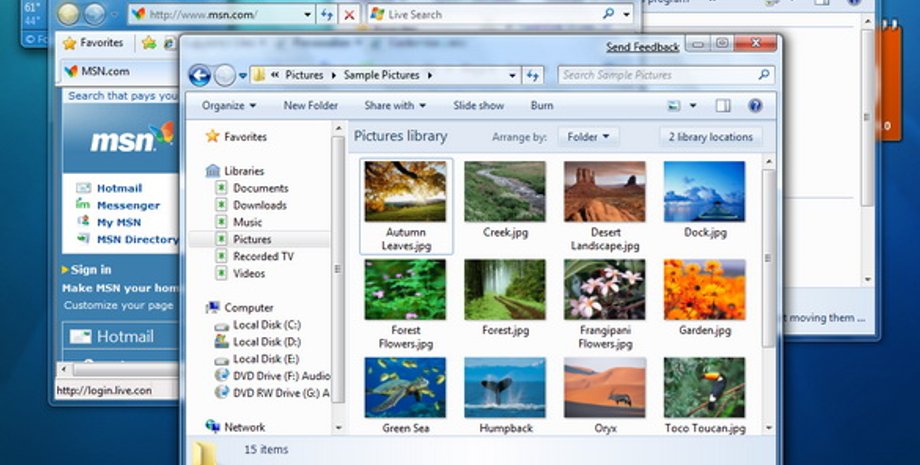Select the Desert Landscape.jpg thumbnail

point(604,191)
